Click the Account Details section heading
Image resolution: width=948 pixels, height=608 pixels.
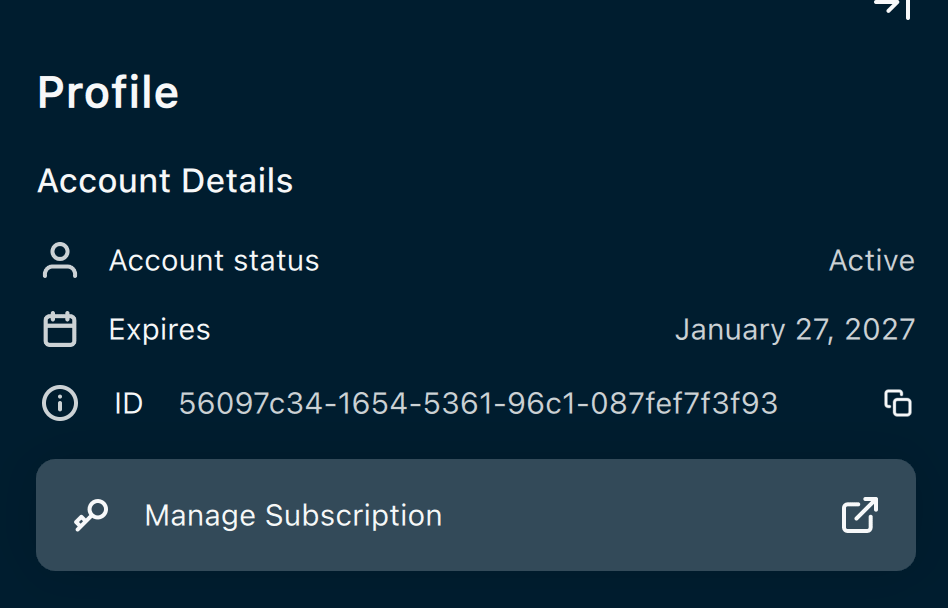[165, 181]
